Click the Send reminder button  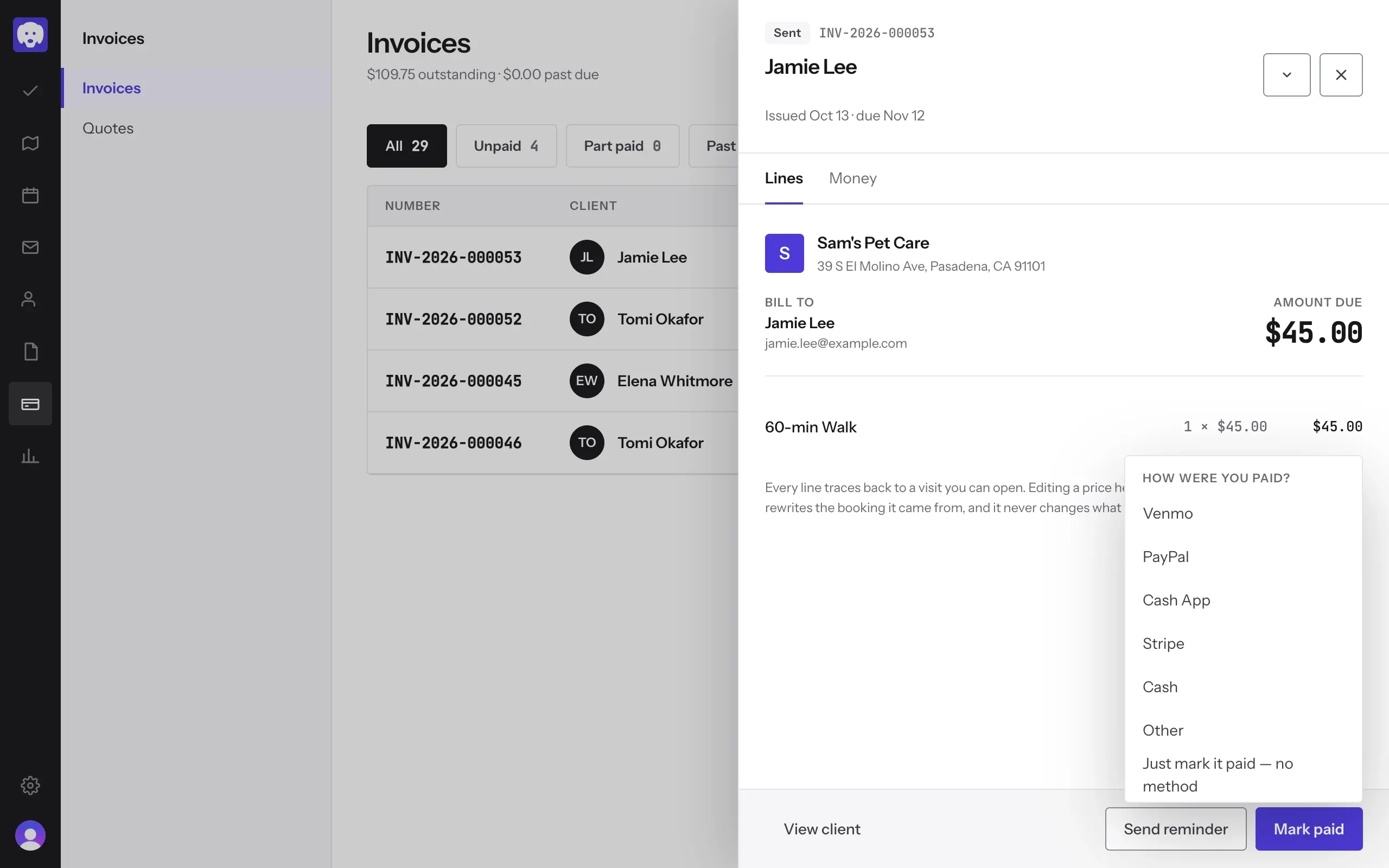point(1175,829)
